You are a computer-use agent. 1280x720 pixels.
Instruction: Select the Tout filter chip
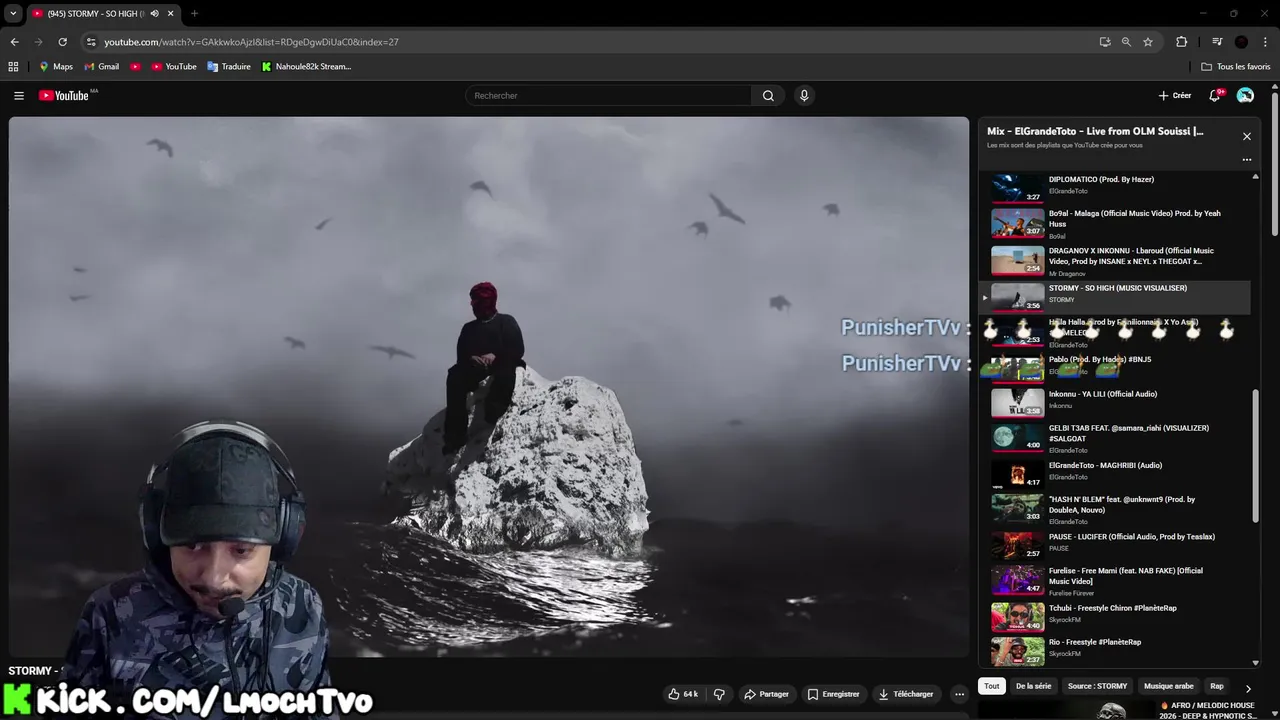(991, 686)
